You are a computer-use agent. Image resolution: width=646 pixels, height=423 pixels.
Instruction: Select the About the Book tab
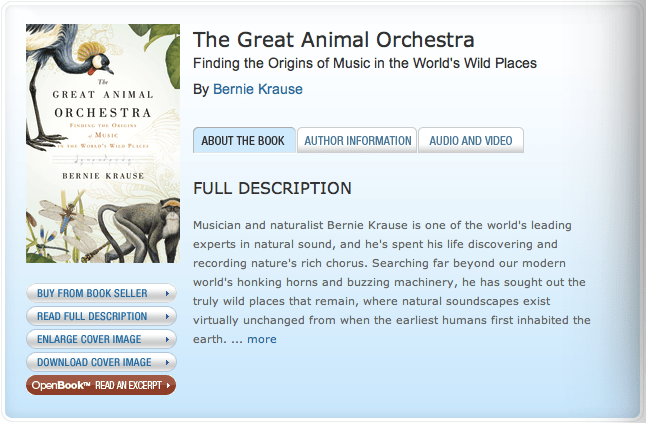click(243, 141)
